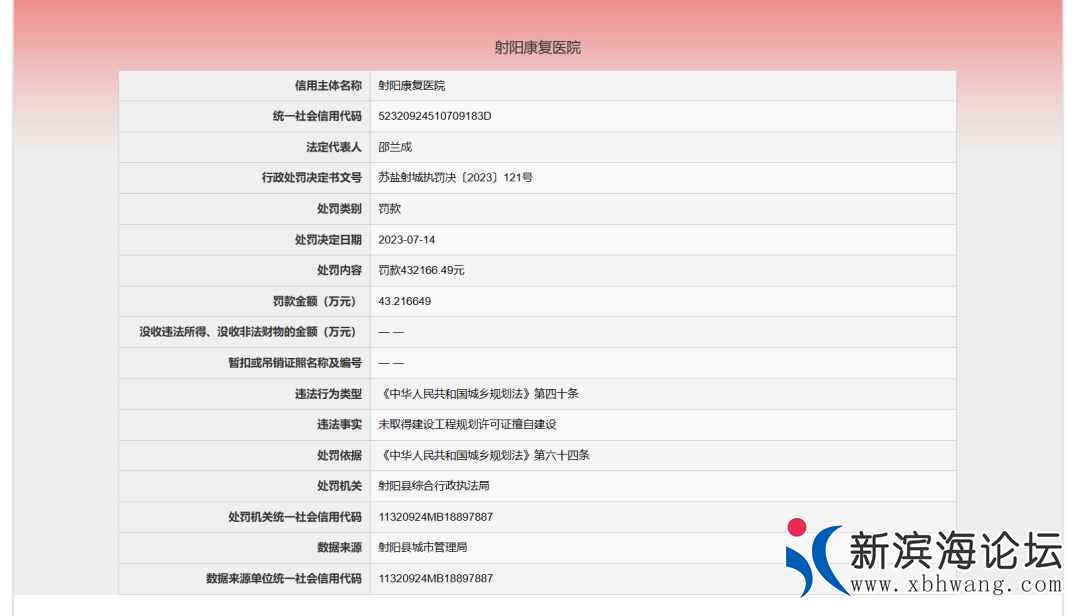The width and height of the screenshot is (1080, 616).
Task: Click legal representative name 邵兰成
Action: coord(395,147)
